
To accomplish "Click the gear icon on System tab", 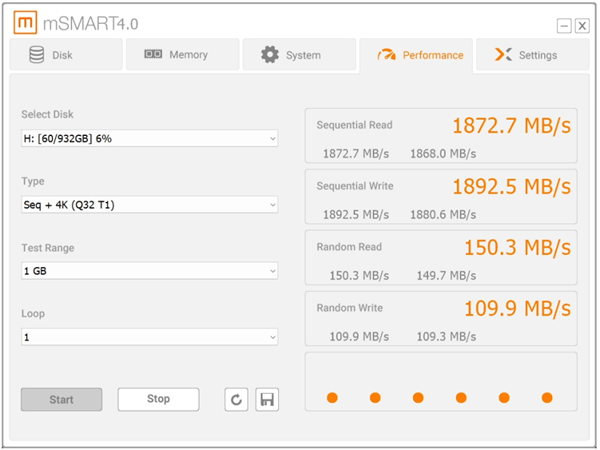I will tap(269, 55).
